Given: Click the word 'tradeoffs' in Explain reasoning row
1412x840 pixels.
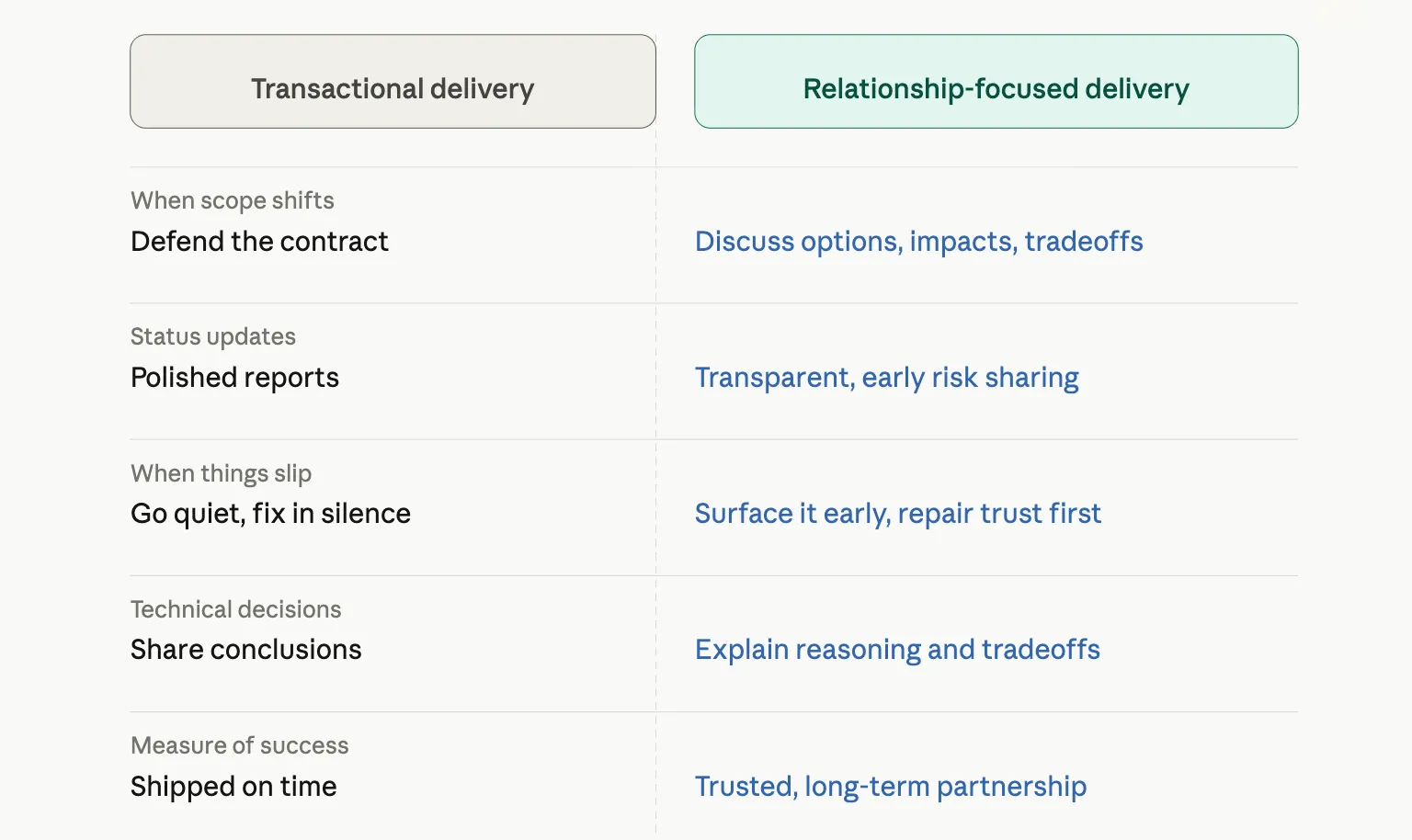Looking at the screenshot, I should 1041,650.
